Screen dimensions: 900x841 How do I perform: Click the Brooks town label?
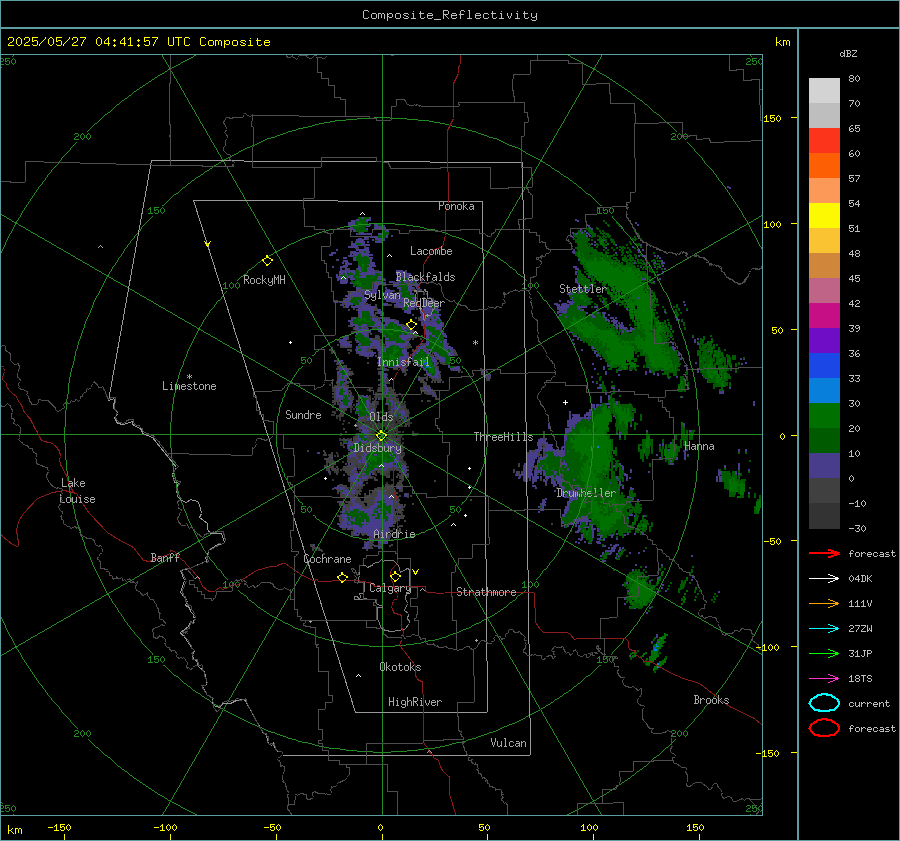[711, 700]
